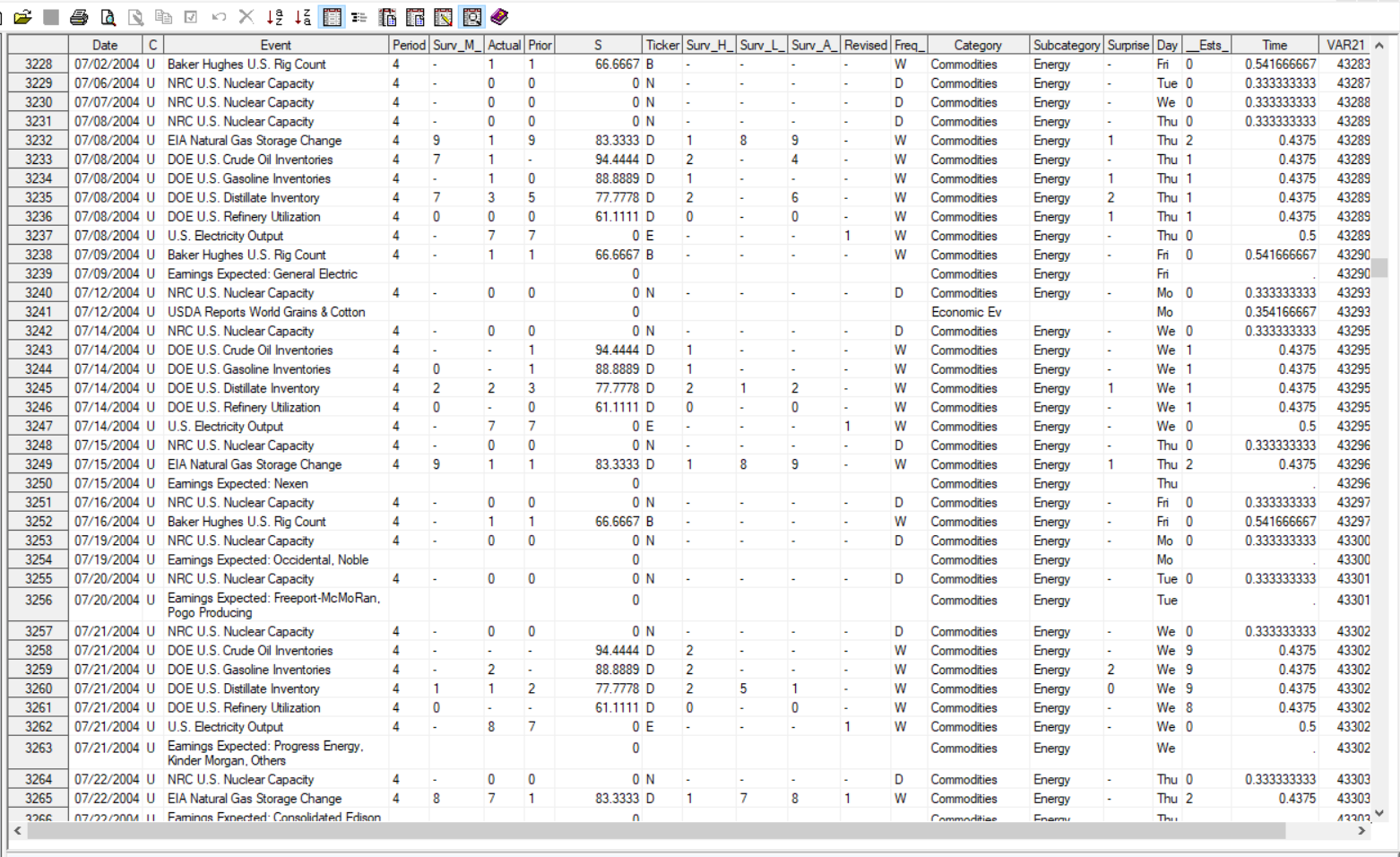1400x857 pixels.
Task: Open an existing file
Action: pyautogui.click(x=23, y=16)
